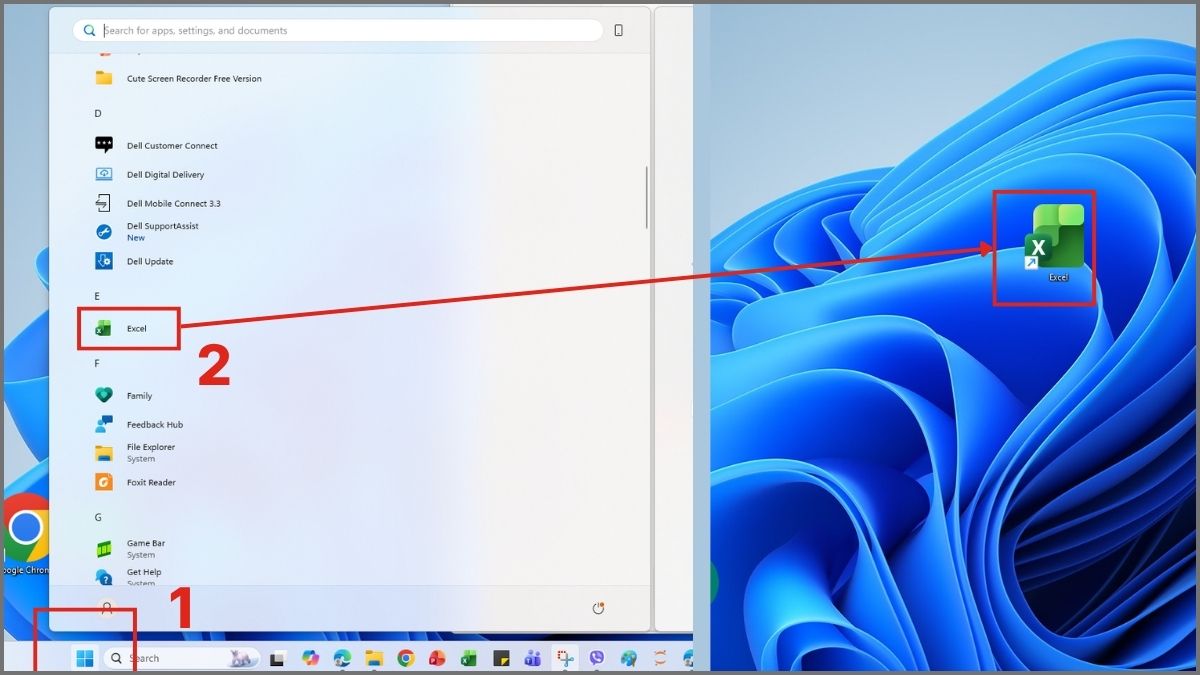
Task: Click the Windows Start button
Action: click(x=85, y=658)
